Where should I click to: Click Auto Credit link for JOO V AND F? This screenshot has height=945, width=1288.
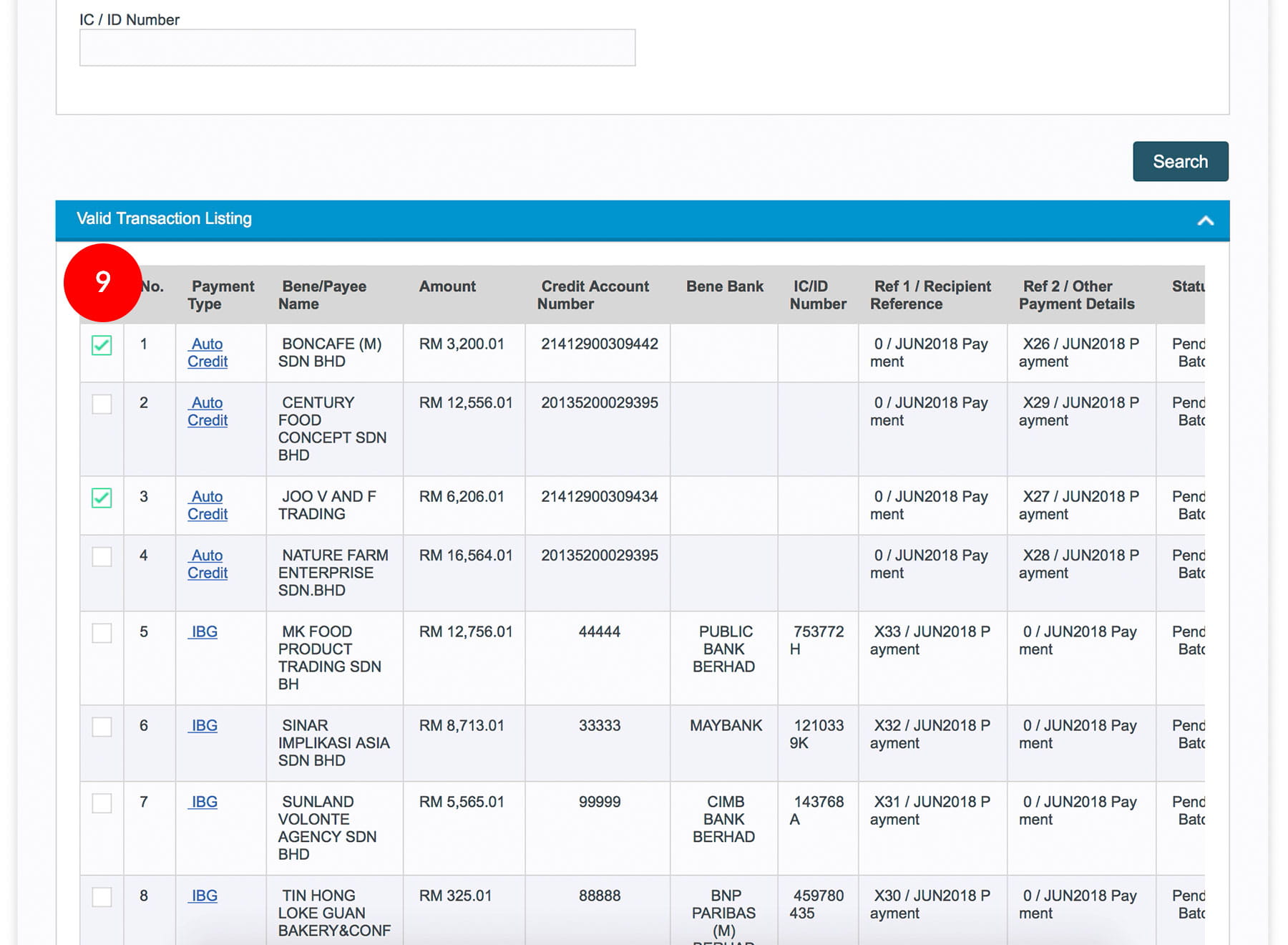click(x=208, y=505)
